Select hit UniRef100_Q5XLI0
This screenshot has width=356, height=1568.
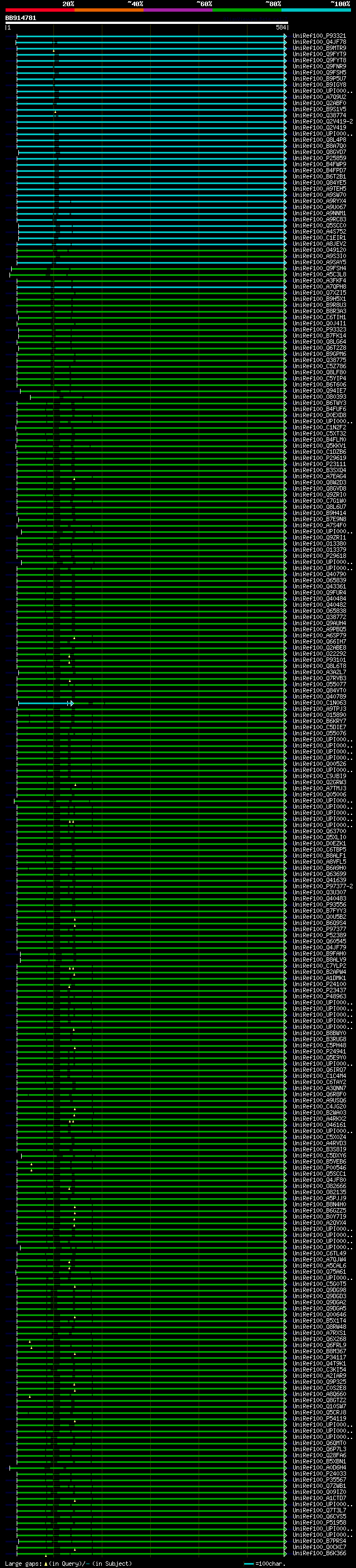pos(319,837)
